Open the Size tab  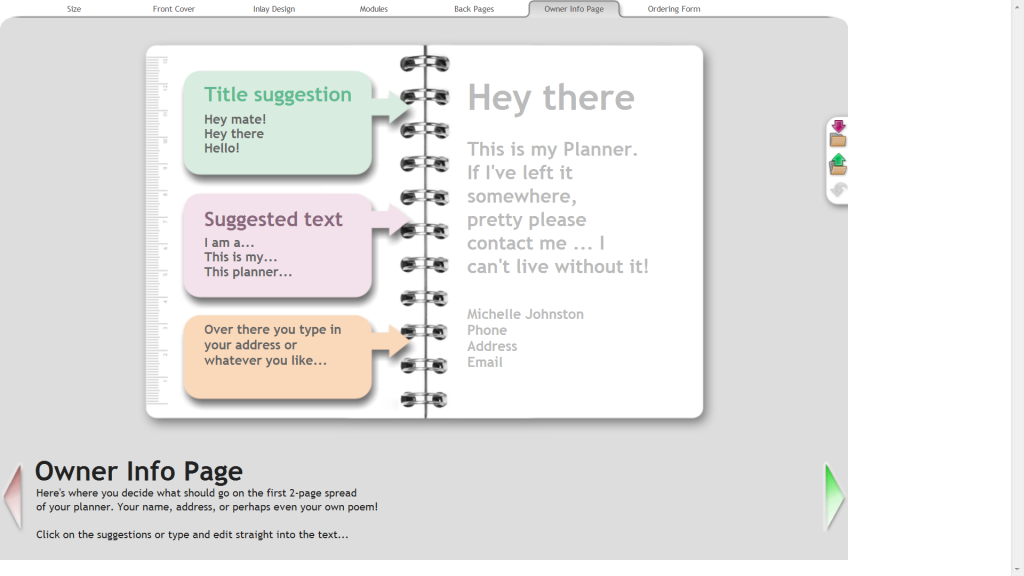pyautogui.click(x=74, y=9)
